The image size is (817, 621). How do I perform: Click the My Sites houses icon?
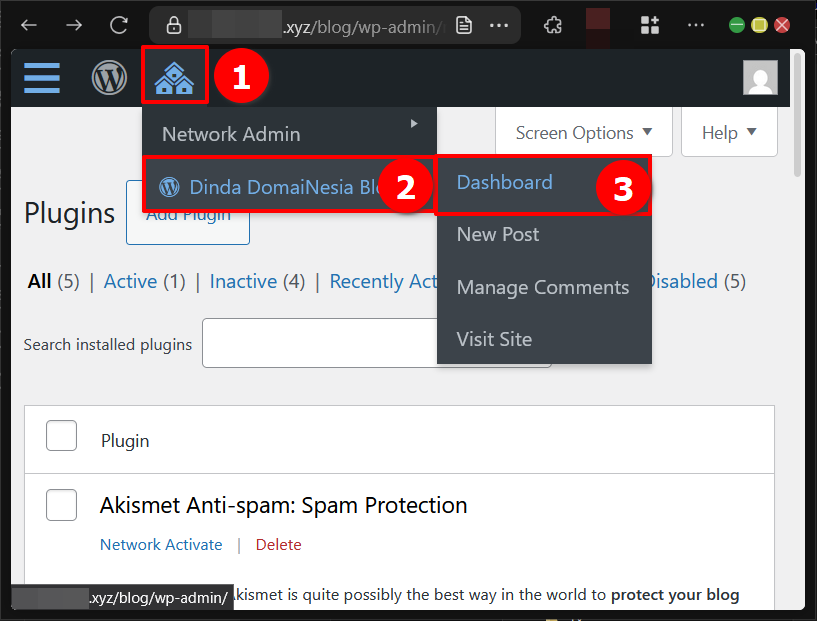click(174, 77)
